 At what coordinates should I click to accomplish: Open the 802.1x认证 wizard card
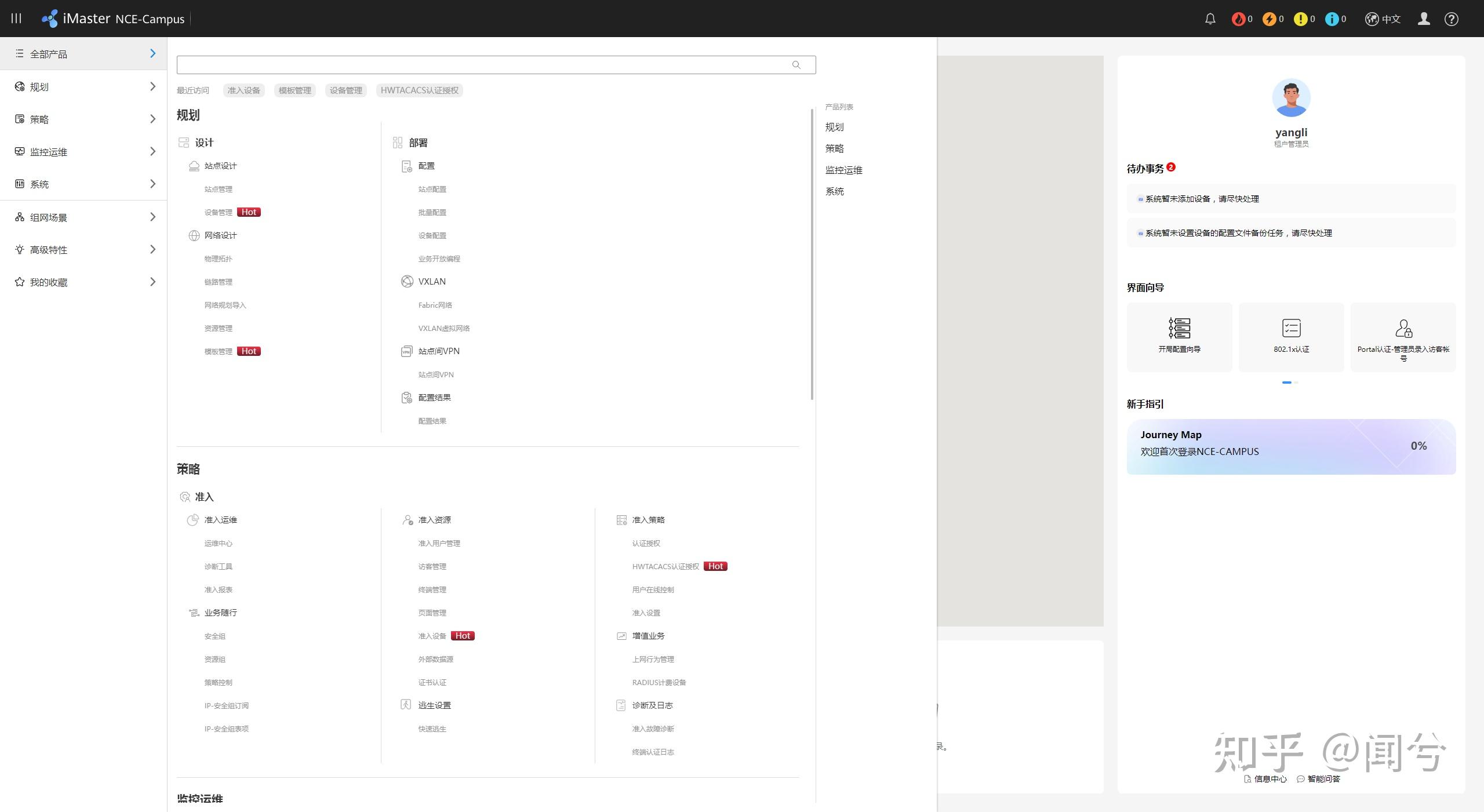coord(1291,337)
